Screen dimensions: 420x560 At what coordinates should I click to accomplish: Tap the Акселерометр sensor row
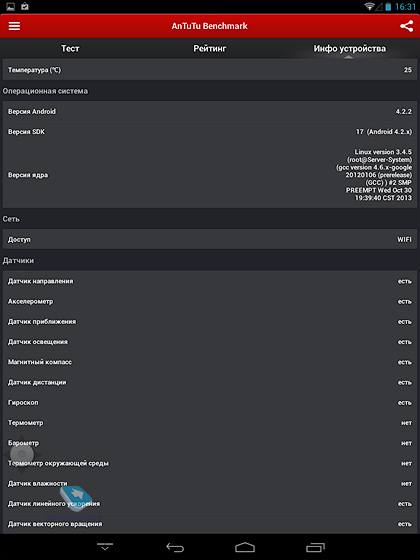[x=210, y=301]
